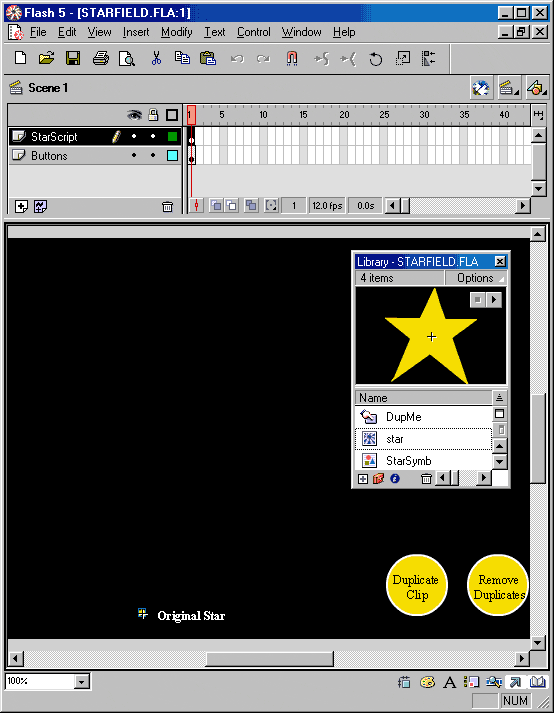Click the Add Layer icon
554x713 pixels.
21,206
